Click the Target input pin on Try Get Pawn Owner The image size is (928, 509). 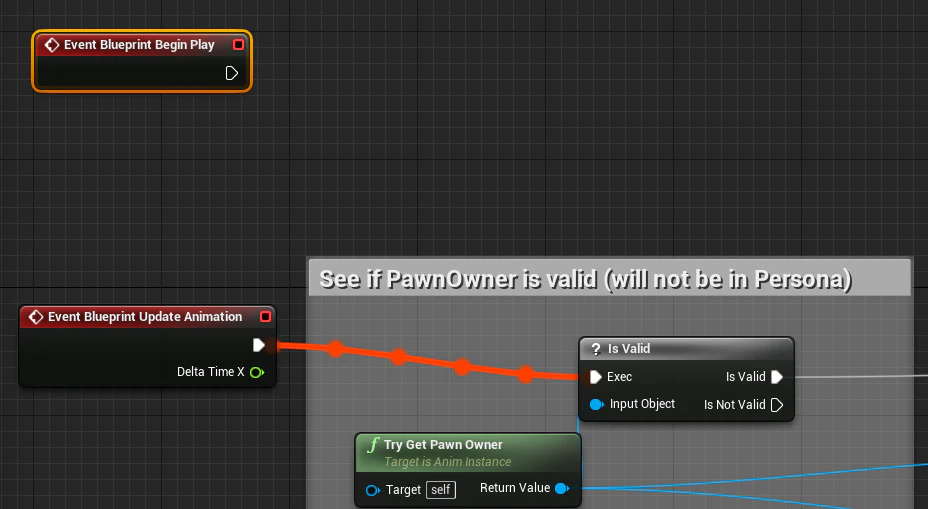tap(373, 490)
